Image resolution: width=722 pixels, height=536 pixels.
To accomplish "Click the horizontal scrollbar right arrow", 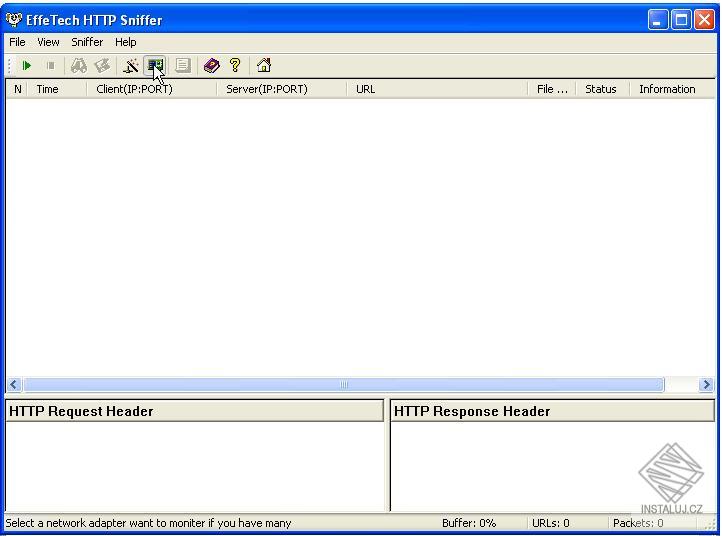I will pos(706,385).
